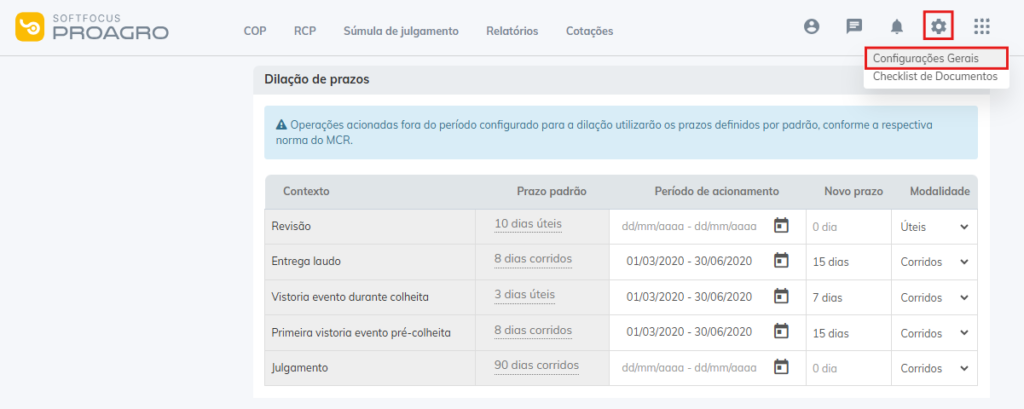
Task: Open the chat messages icon
Action: point(854,27)
